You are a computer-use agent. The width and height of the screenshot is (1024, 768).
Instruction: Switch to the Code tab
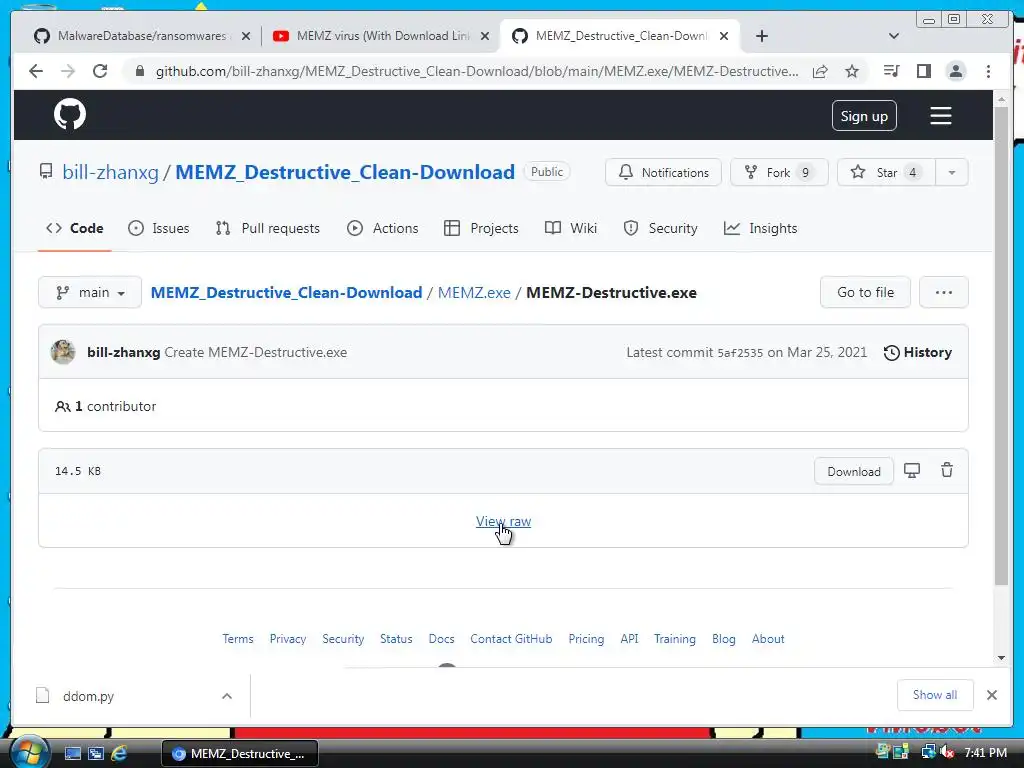click(x=74, y=228)
